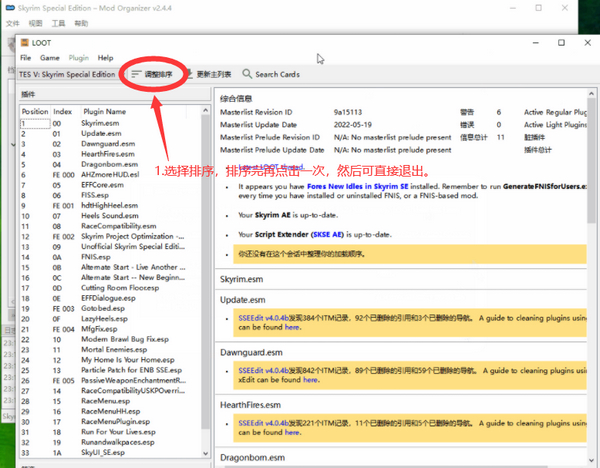
Task: Open the Help menu in LOOT
Action: pos(105,59)
